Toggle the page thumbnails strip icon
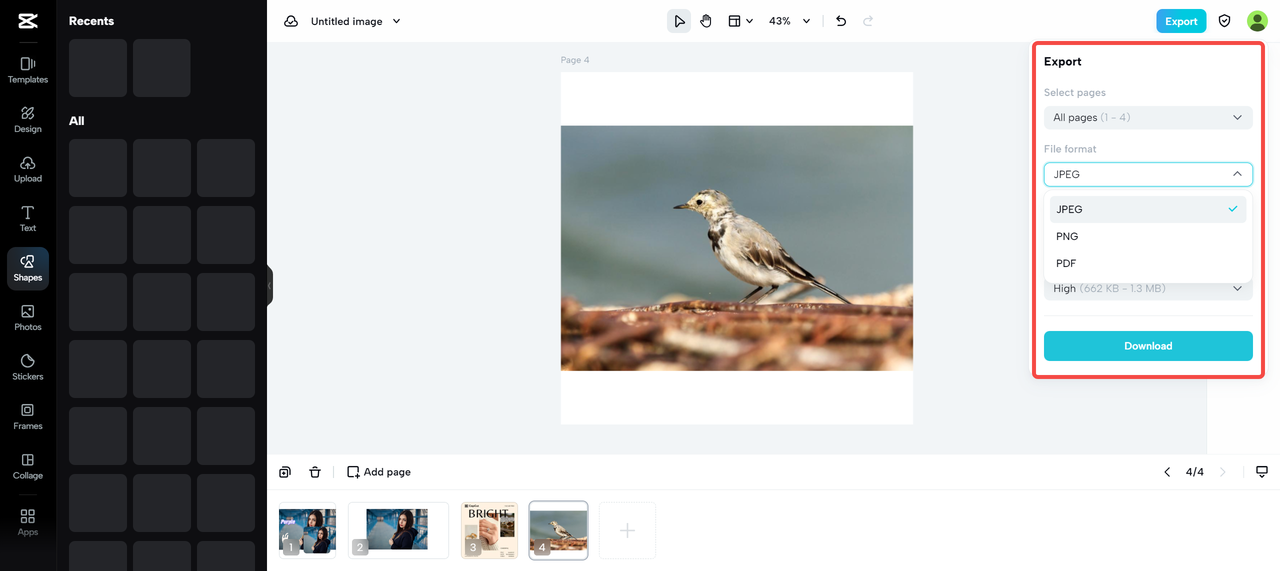1280x571 pixels. pyautogui.click(x=1262, y=472)
